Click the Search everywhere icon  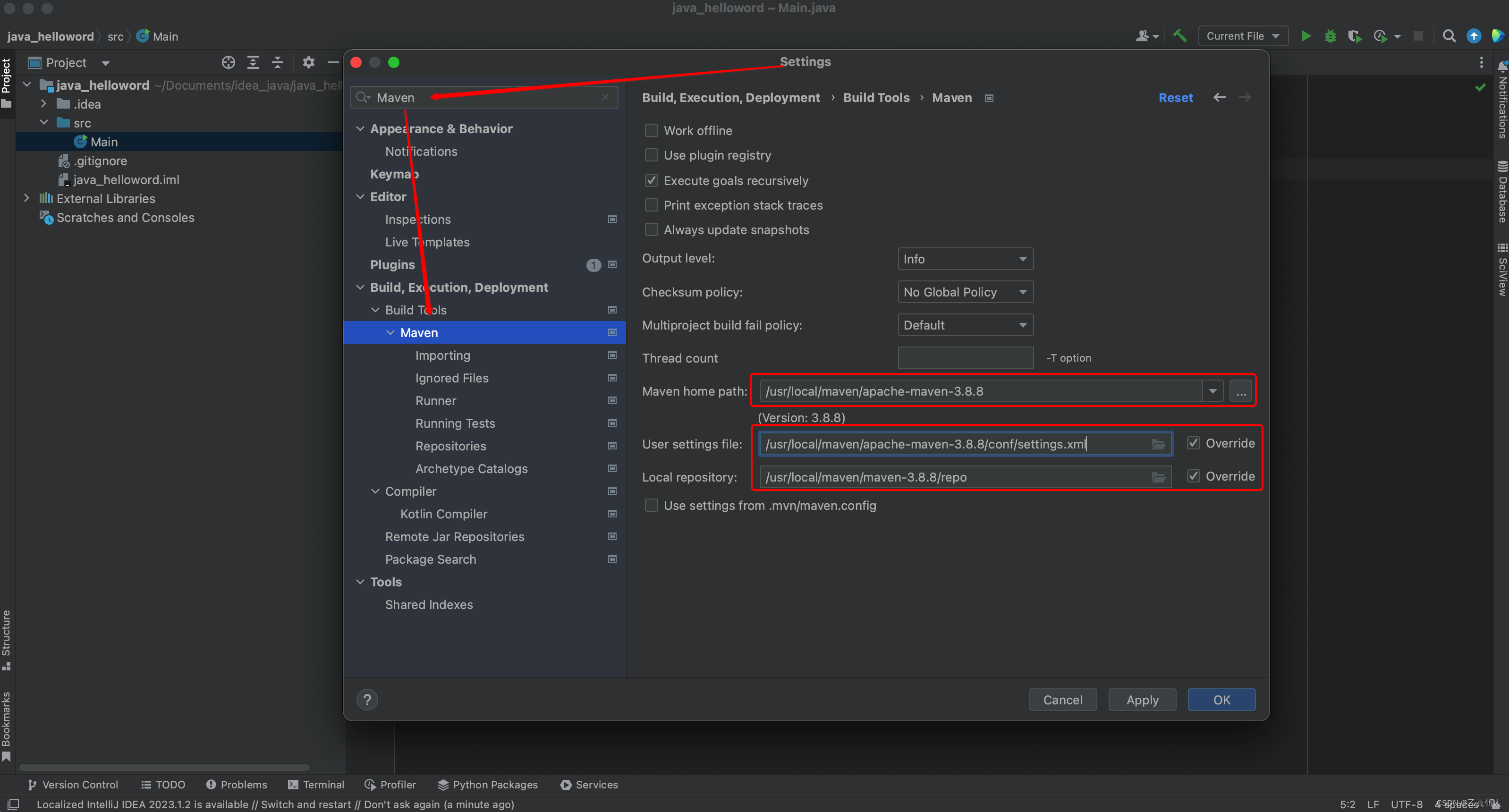(1450, 36)
